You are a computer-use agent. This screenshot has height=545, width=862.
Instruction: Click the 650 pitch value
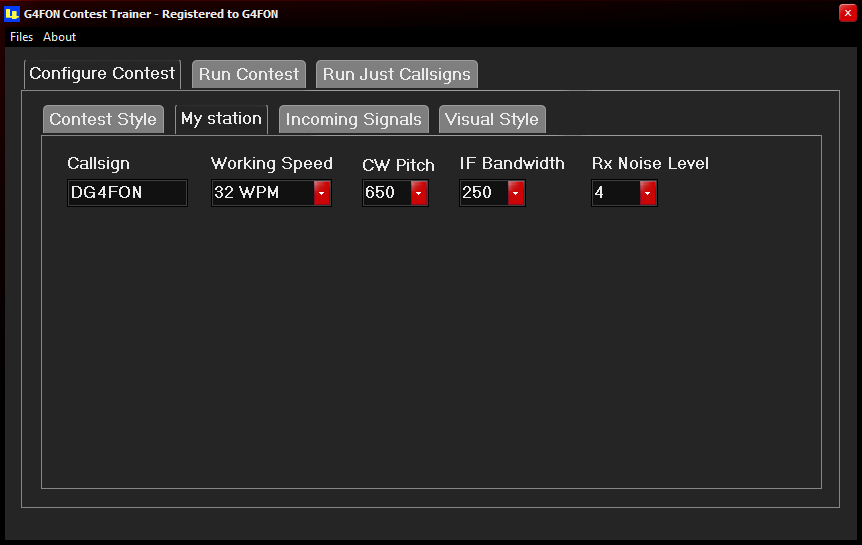pos(380,192)
